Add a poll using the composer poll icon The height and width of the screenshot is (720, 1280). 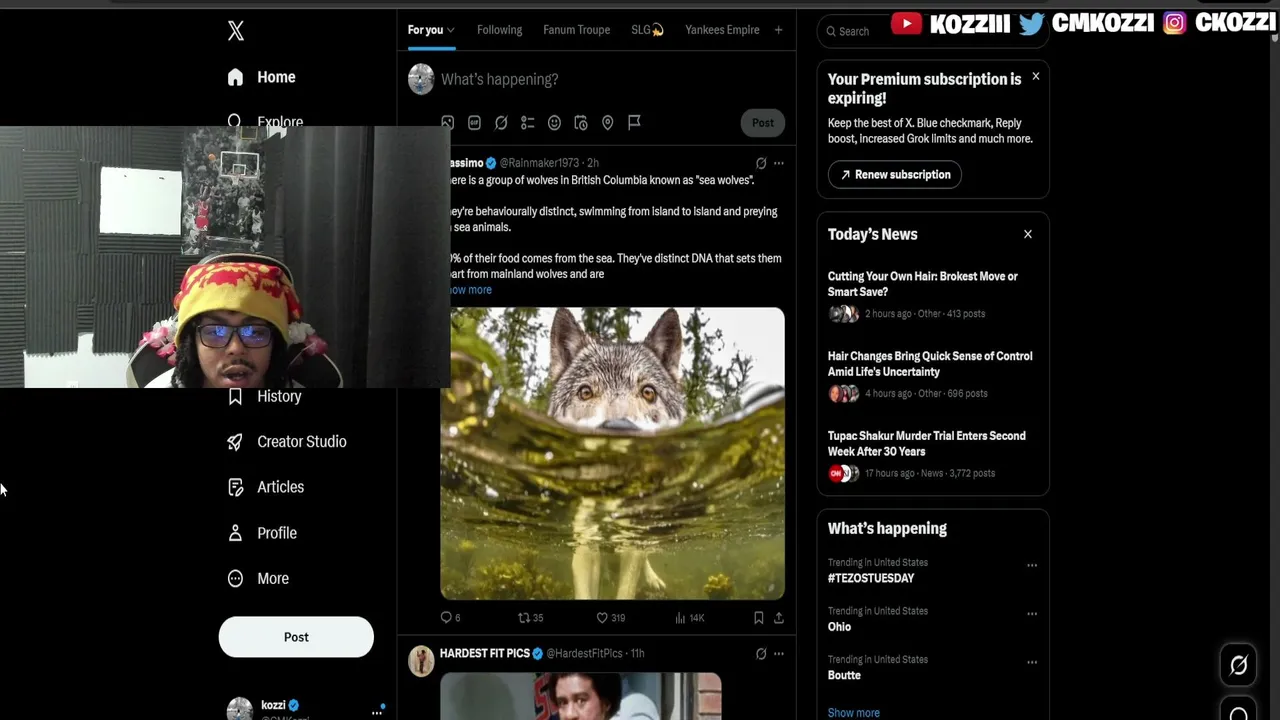click(528, 123)
